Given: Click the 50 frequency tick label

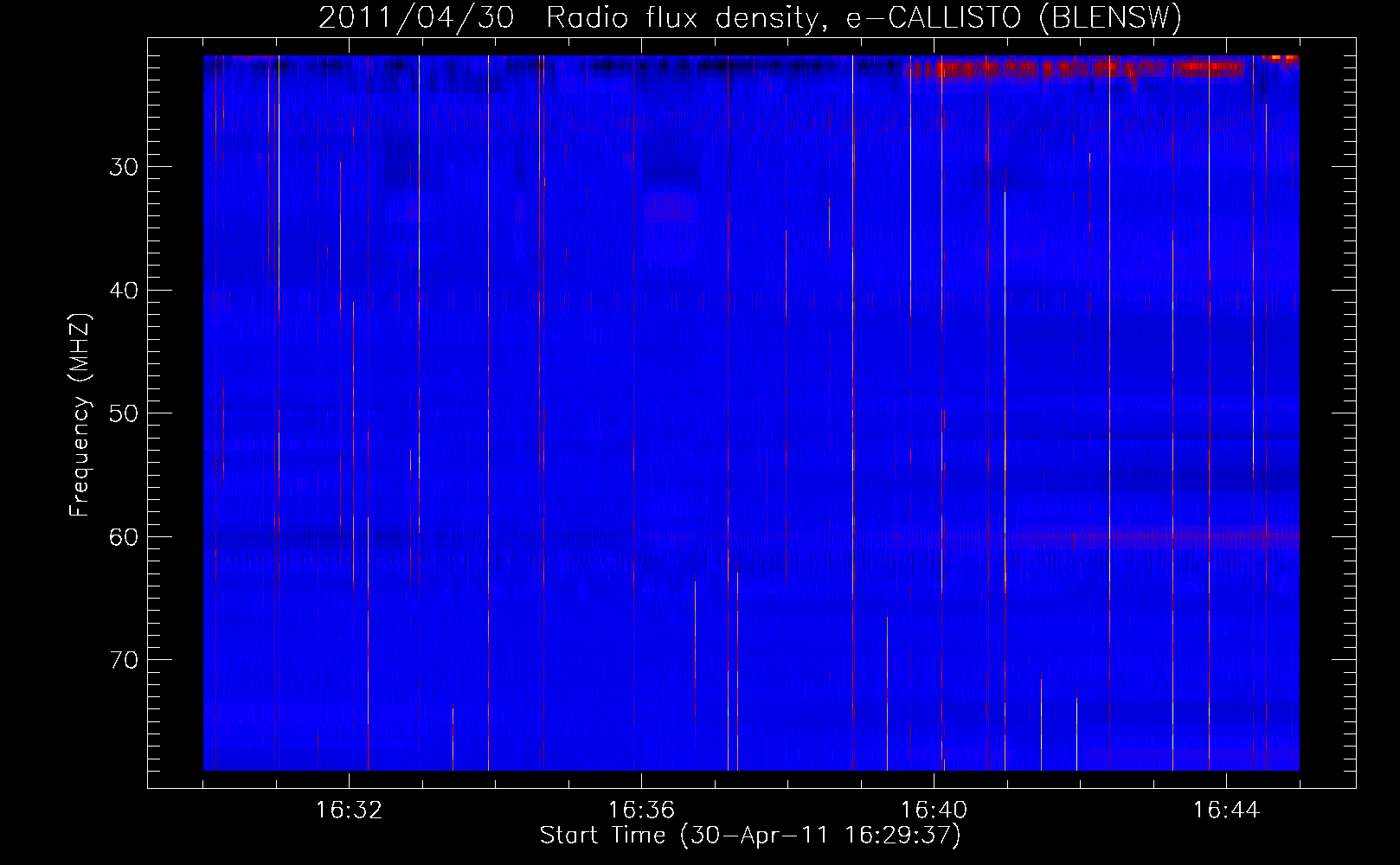Looking at the screenshot, I should coord(124,413).
